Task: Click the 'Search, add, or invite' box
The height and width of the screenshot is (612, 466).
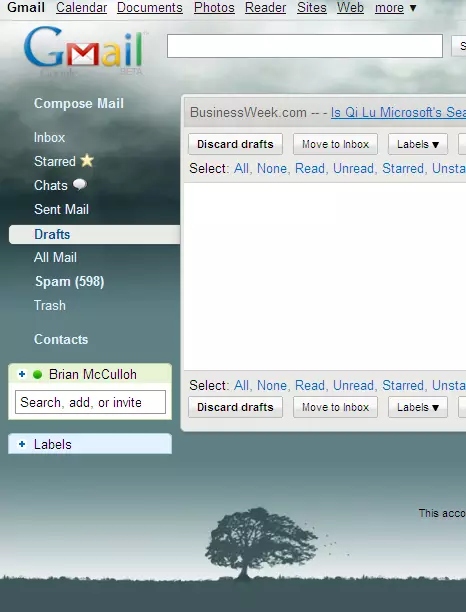Action: pyautogui.click(x=90, y=402)
